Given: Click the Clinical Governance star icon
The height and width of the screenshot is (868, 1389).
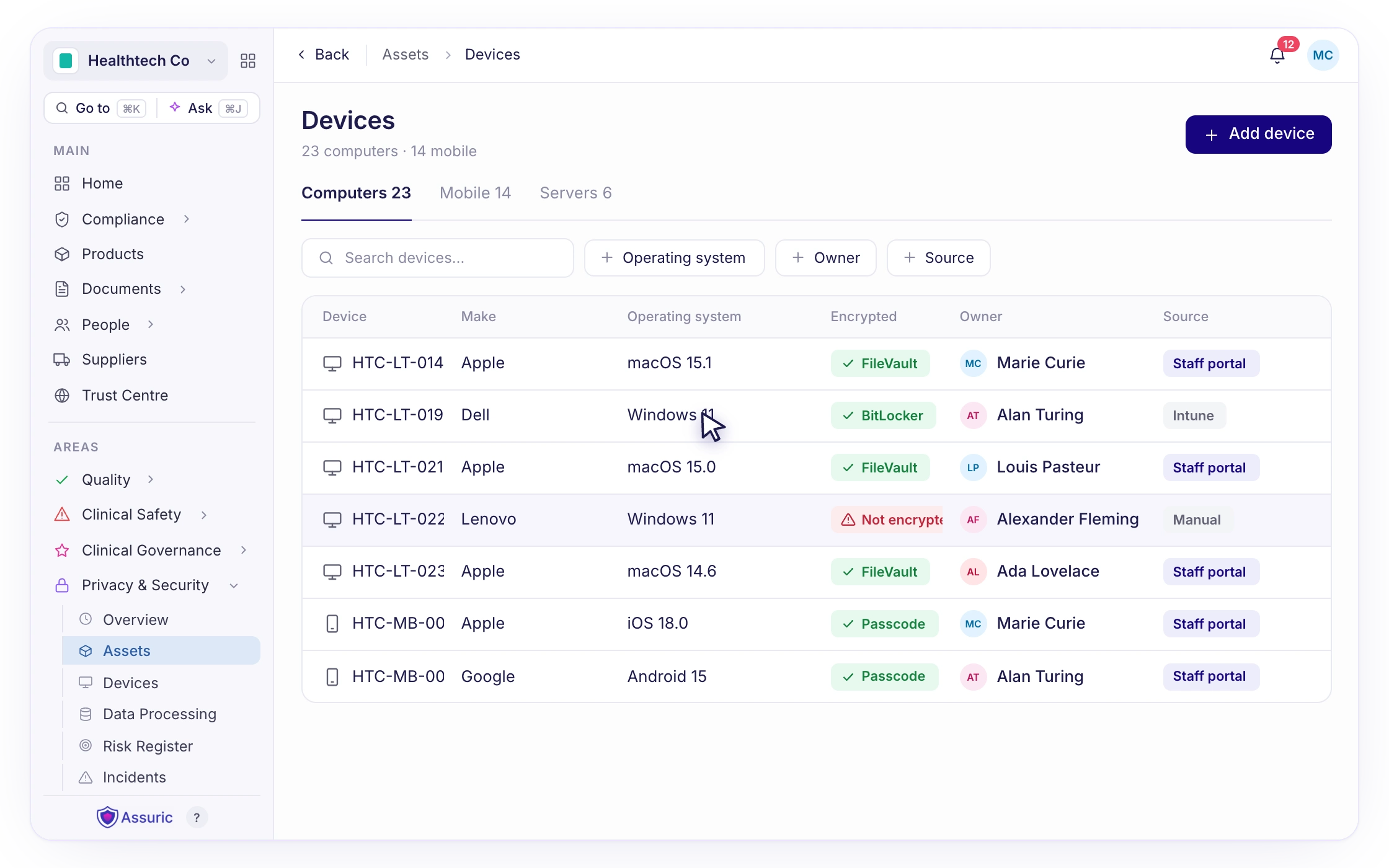Looking at the screenshot, I should click(62, 551).
